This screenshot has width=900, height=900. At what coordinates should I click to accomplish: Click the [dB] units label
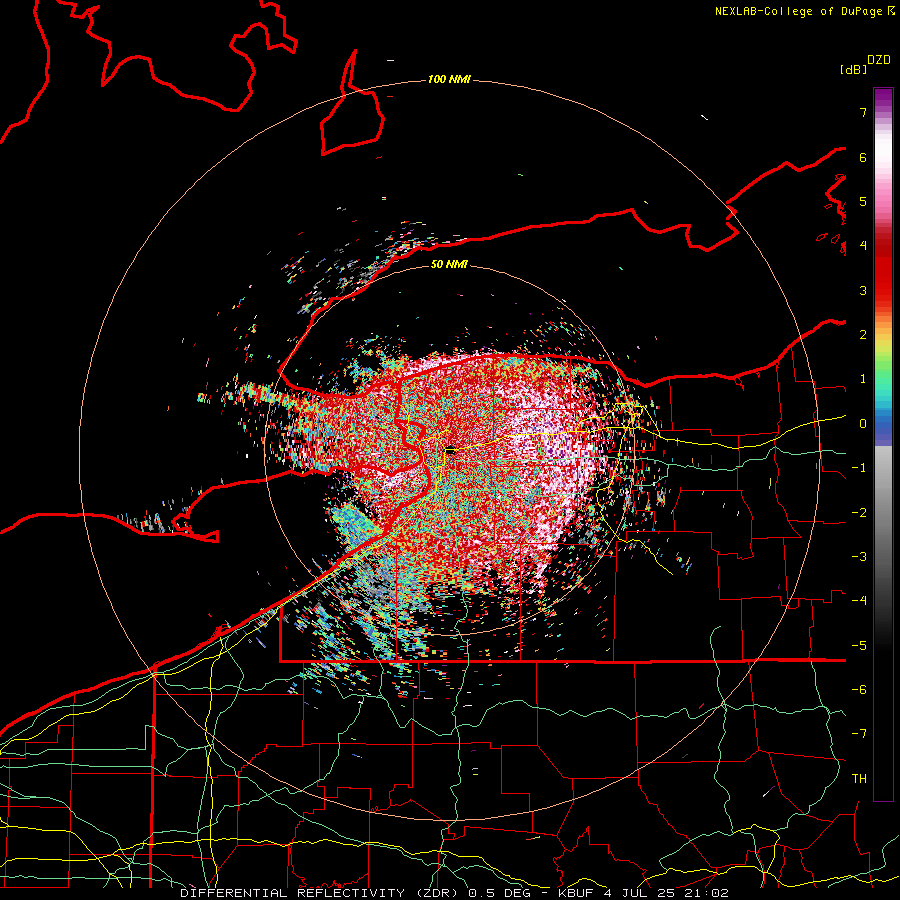854,69
